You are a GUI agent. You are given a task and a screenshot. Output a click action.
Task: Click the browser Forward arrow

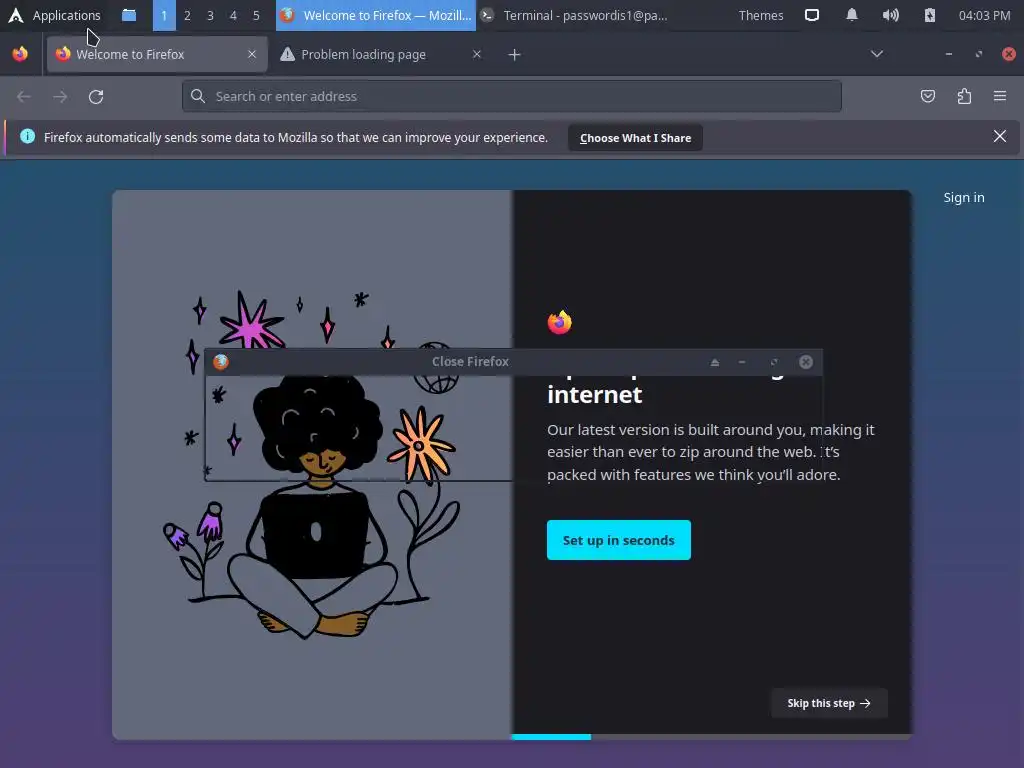click(x=60, y=97)
